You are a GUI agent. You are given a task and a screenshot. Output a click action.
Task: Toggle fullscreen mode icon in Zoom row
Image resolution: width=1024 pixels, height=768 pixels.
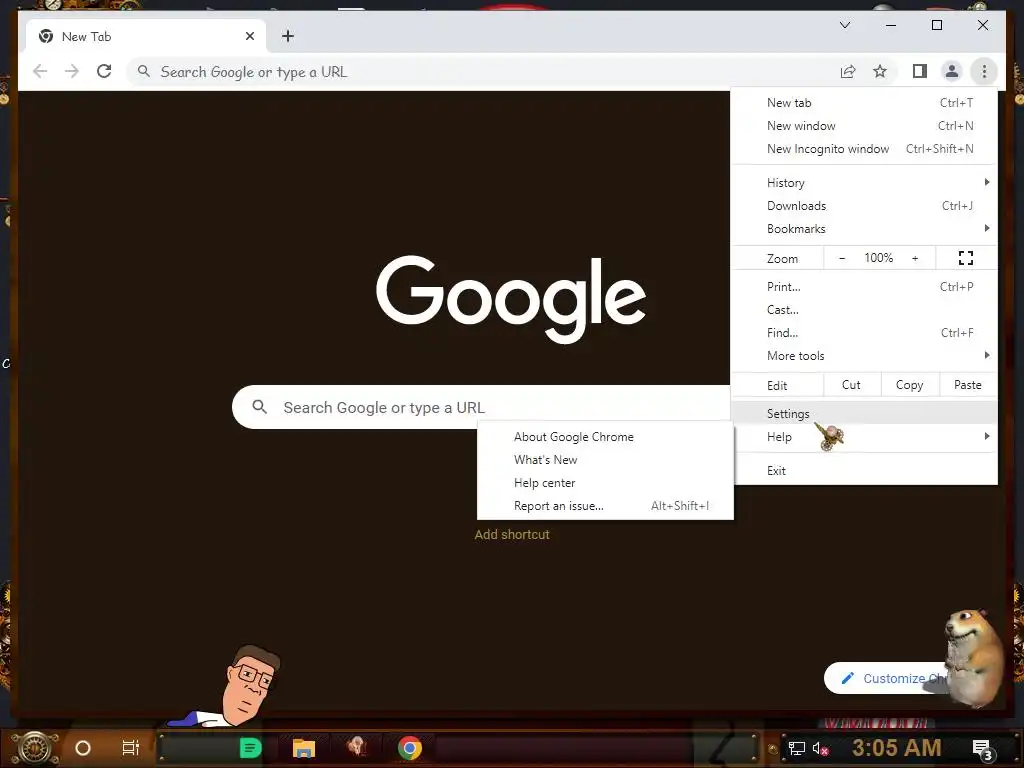coord(966,258)
